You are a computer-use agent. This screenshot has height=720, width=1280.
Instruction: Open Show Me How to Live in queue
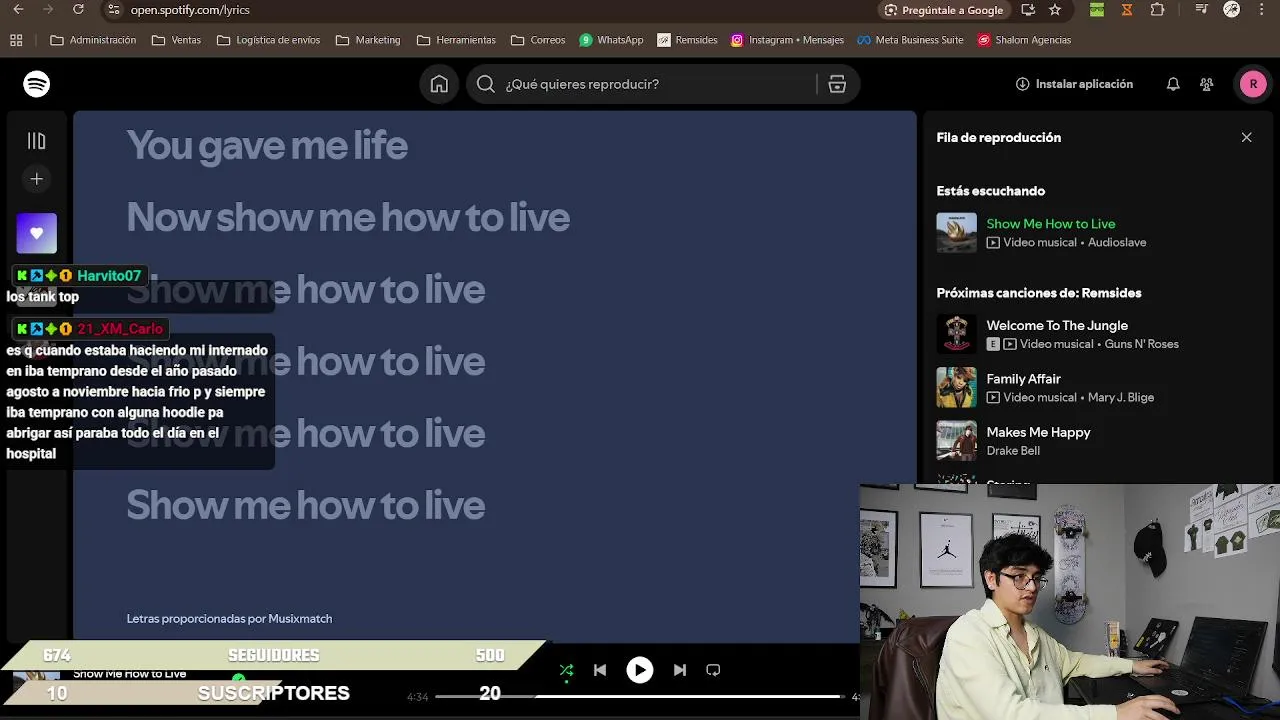pyautogui.click(x=1050, y=224)
